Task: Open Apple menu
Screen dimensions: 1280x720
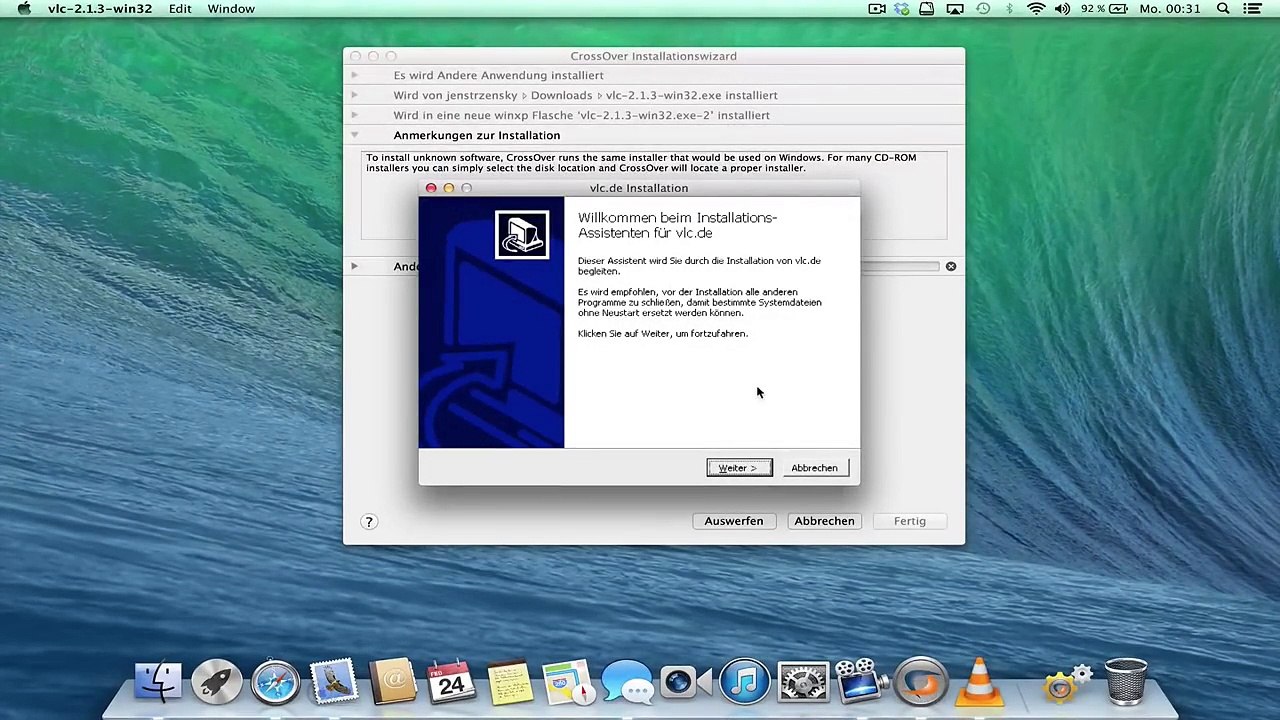Action: pos(24,9)
